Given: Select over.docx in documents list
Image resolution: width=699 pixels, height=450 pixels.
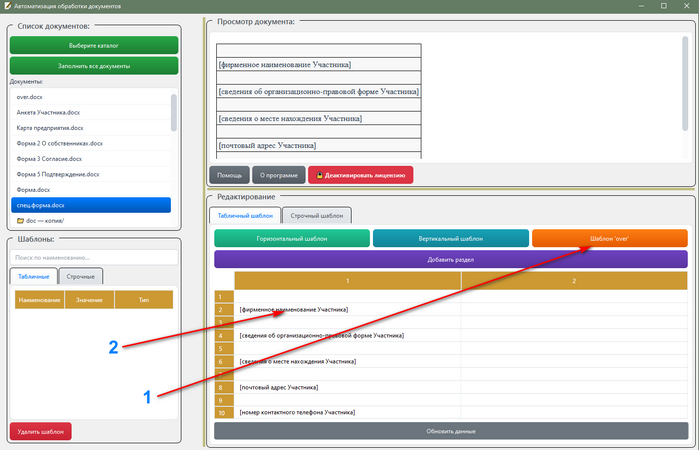Looking at the screenshot, I should click(90, 97).
